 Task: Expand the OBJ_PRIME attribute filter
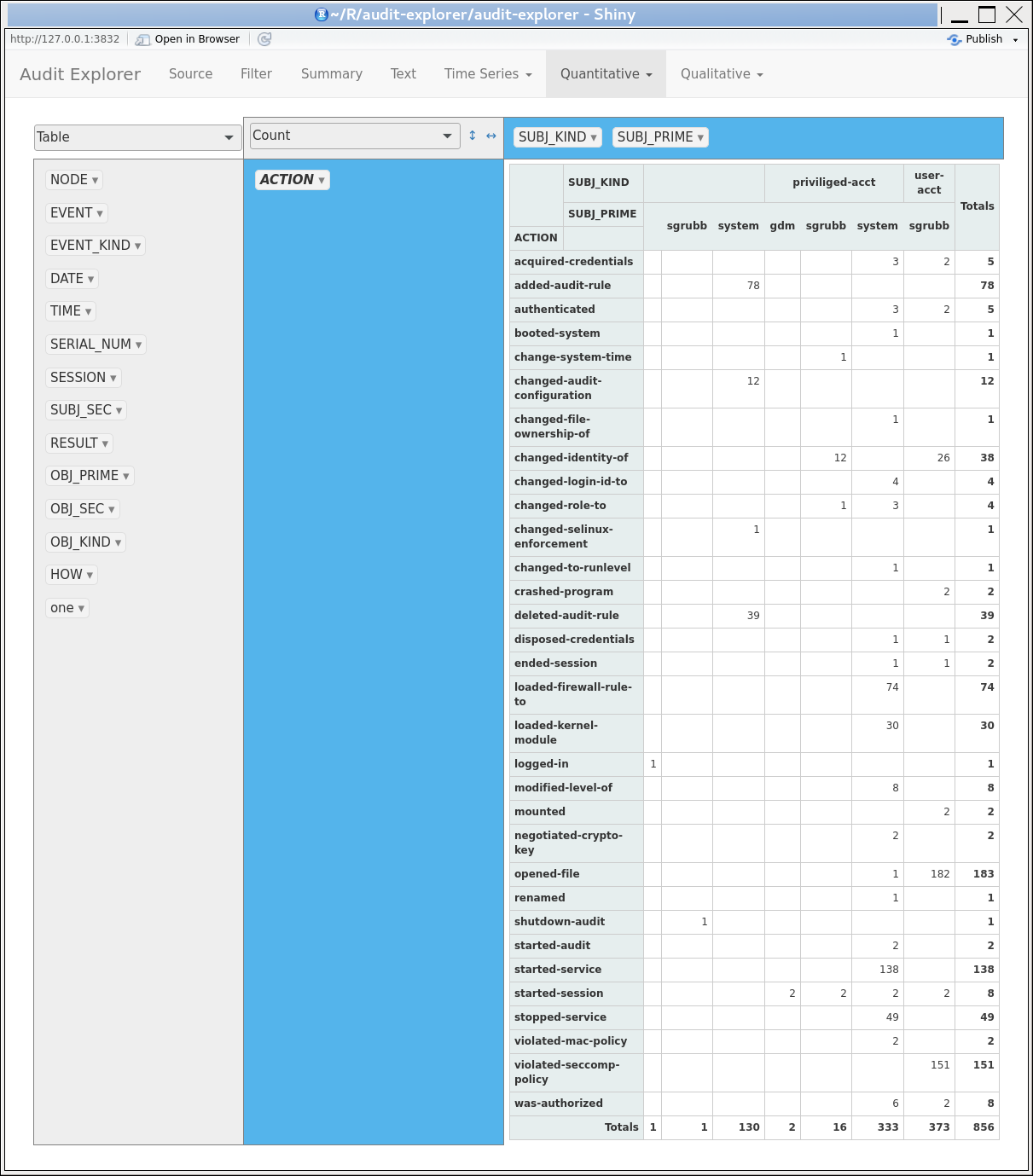pos(126,476)
